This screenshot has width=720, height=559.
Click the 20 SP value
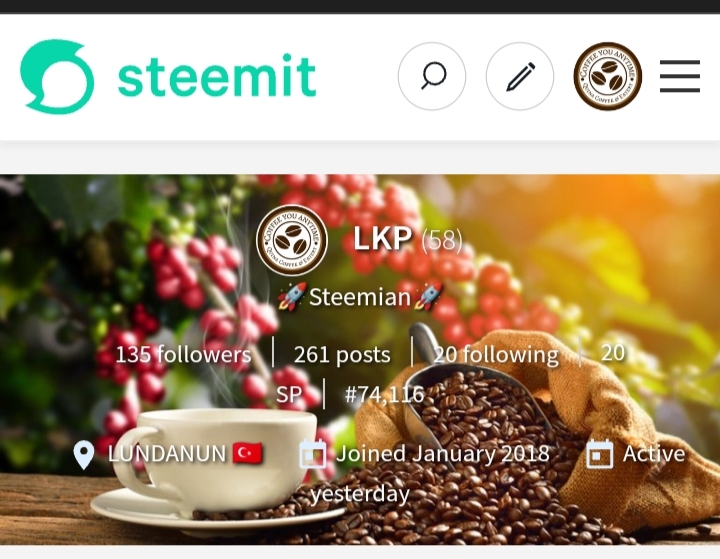(x=613, y=353)
